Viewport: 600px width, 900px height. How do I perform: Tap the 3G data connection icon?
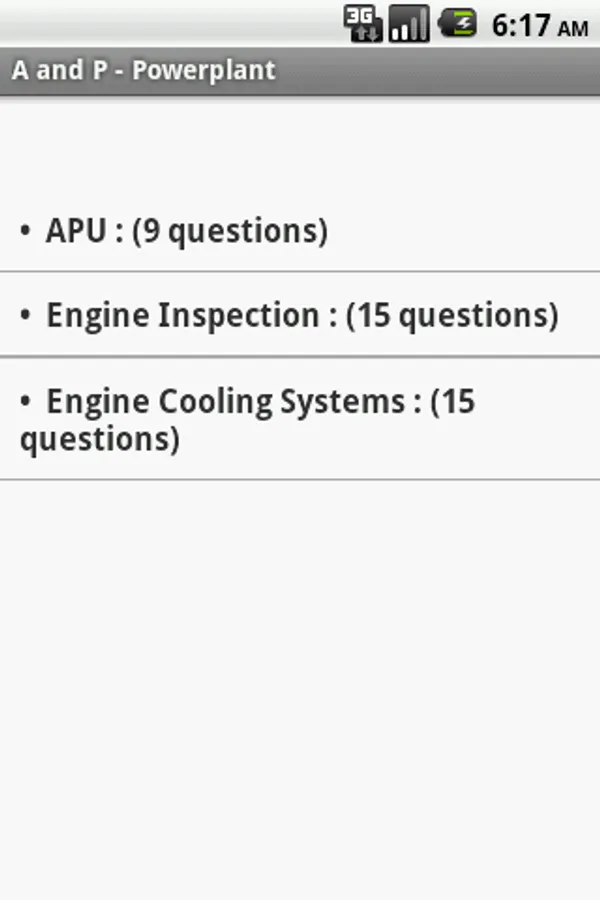click(x=363, y=23)
